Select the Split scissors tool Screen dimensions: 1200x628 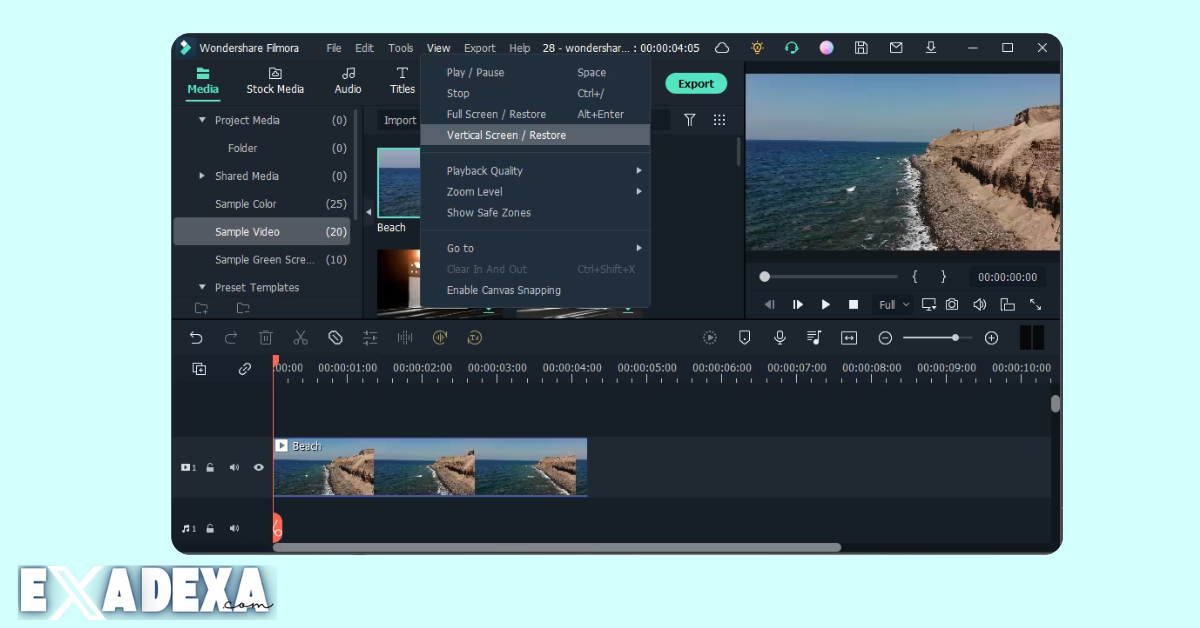click(300, 338)
